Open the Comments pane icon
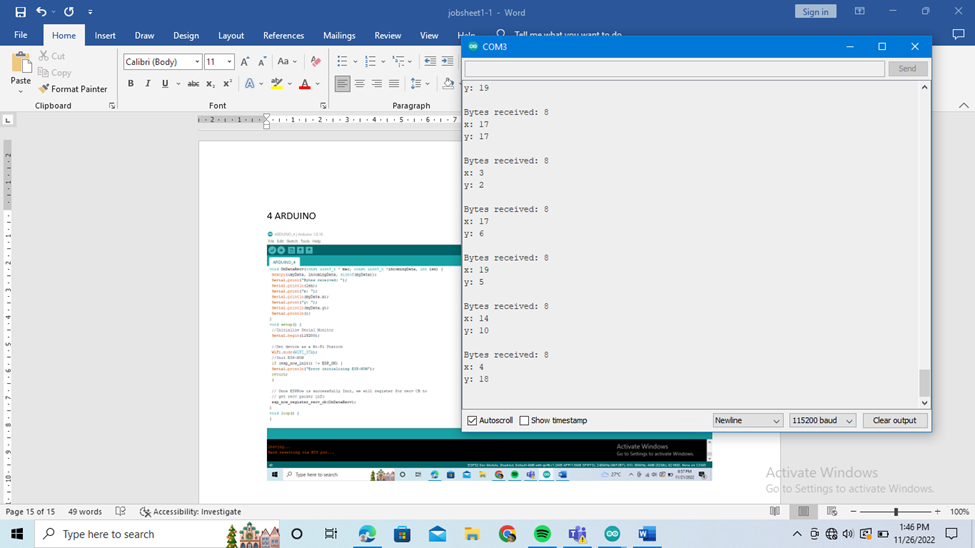Image resolution: width=975 pixels, height=548 pixels. [958, 35]
